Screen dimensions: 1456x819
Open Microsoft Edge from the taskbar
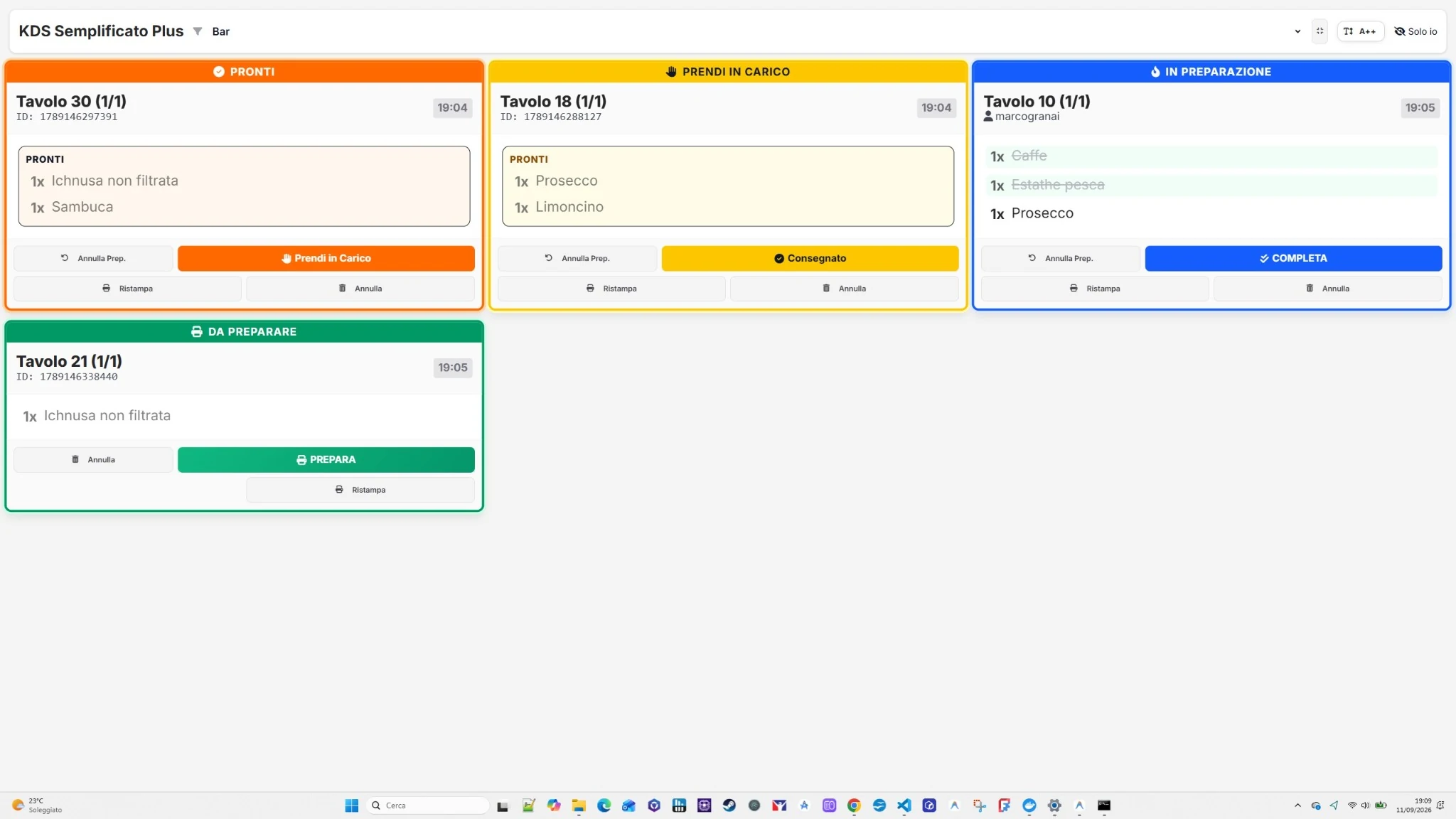[x=604, y=805]
